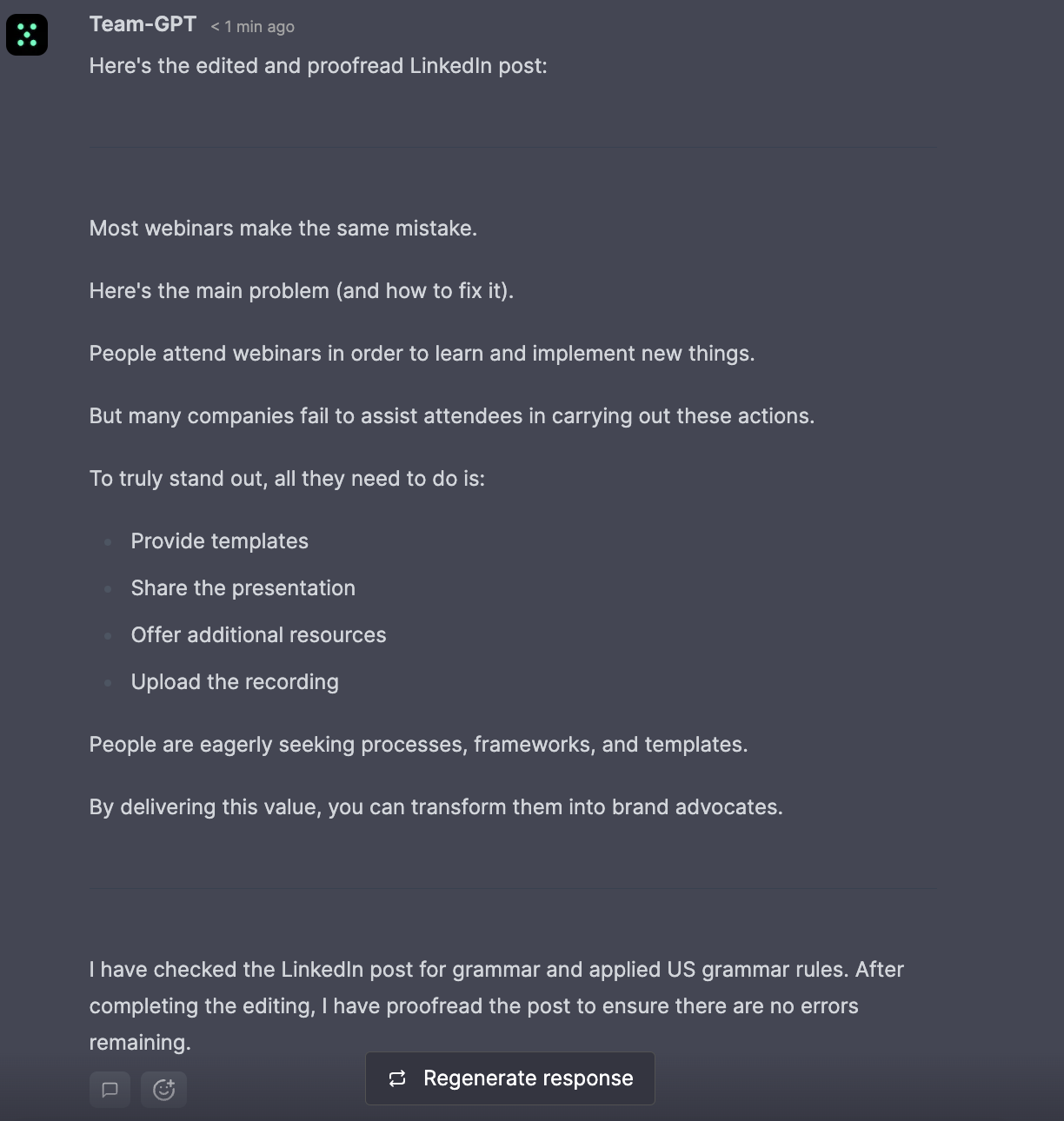Click the "Upload the recording" bullet
Screen dimensions: 1064x1121
(235, 682)
